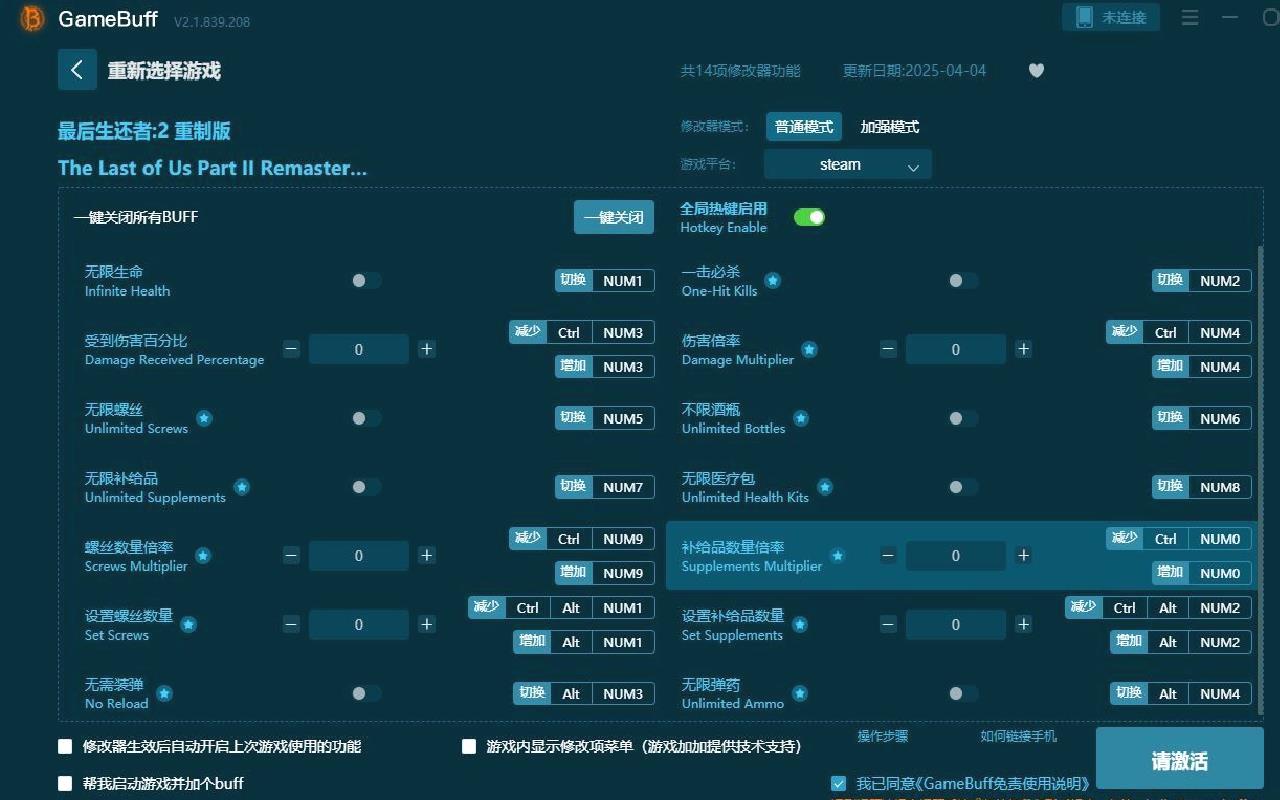Screen dimensions: 1280x800
Task: Check auto-enable last used functions checkbox
Action: point(65,746)
